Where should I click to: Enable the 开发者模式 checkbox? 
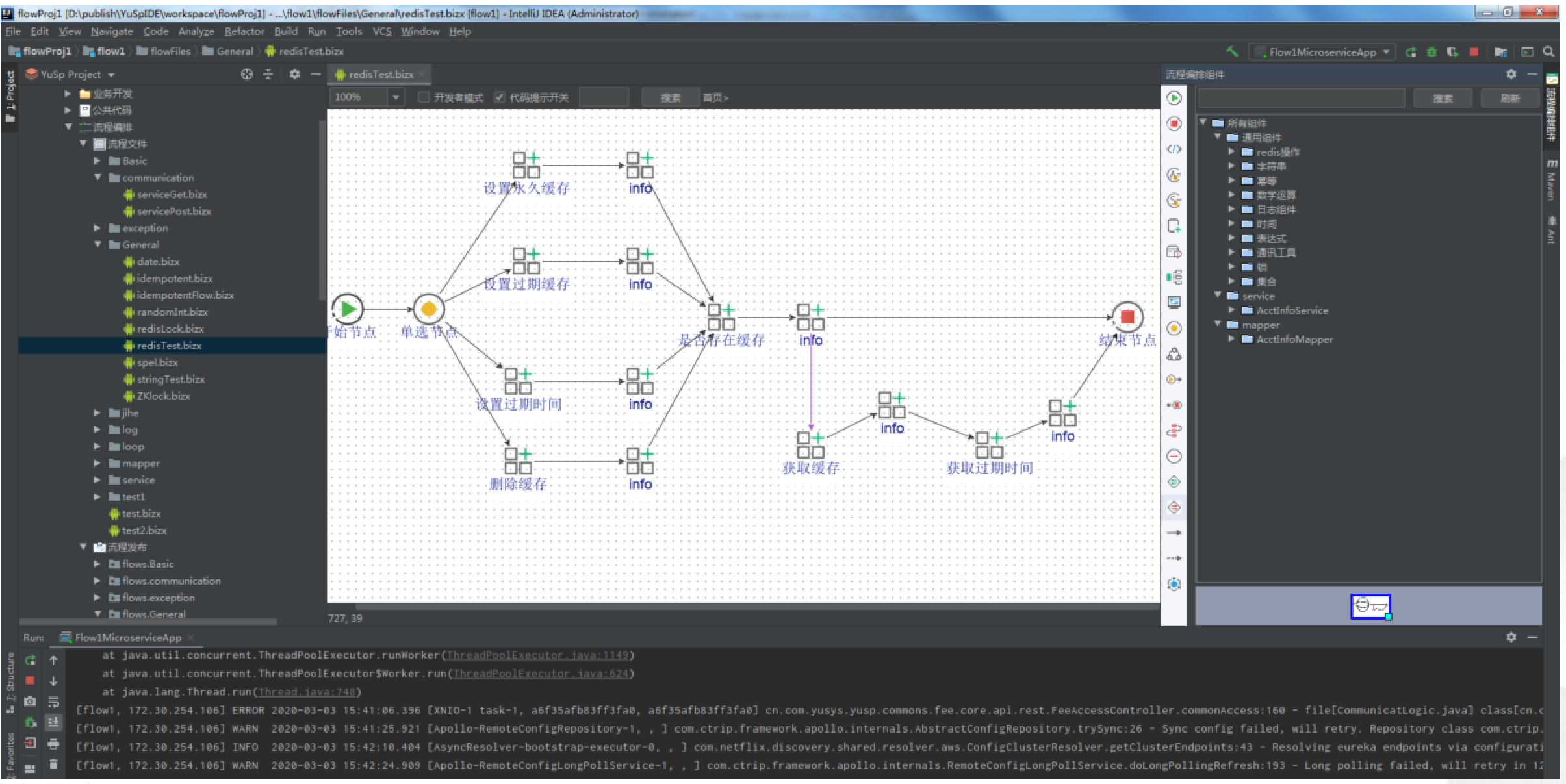pyautogui.click(x=424, y=97)
